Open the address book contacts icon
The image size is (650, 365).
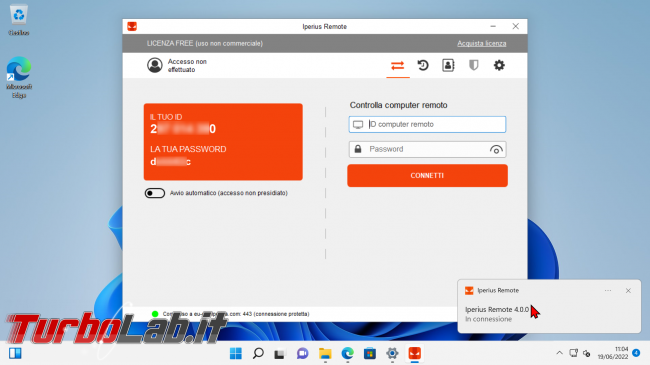pyautogui.click(x=448, y=65)
